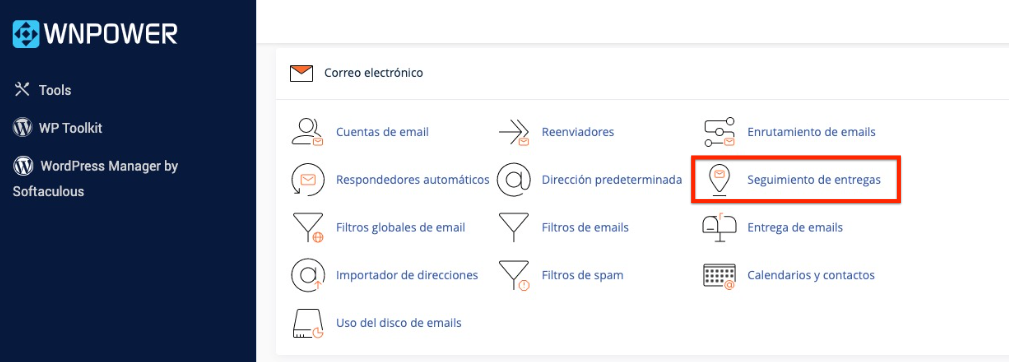The image size is (1009, 362).
Task: Select the Reenviadores arrow icon
Action: click(514, 132)
